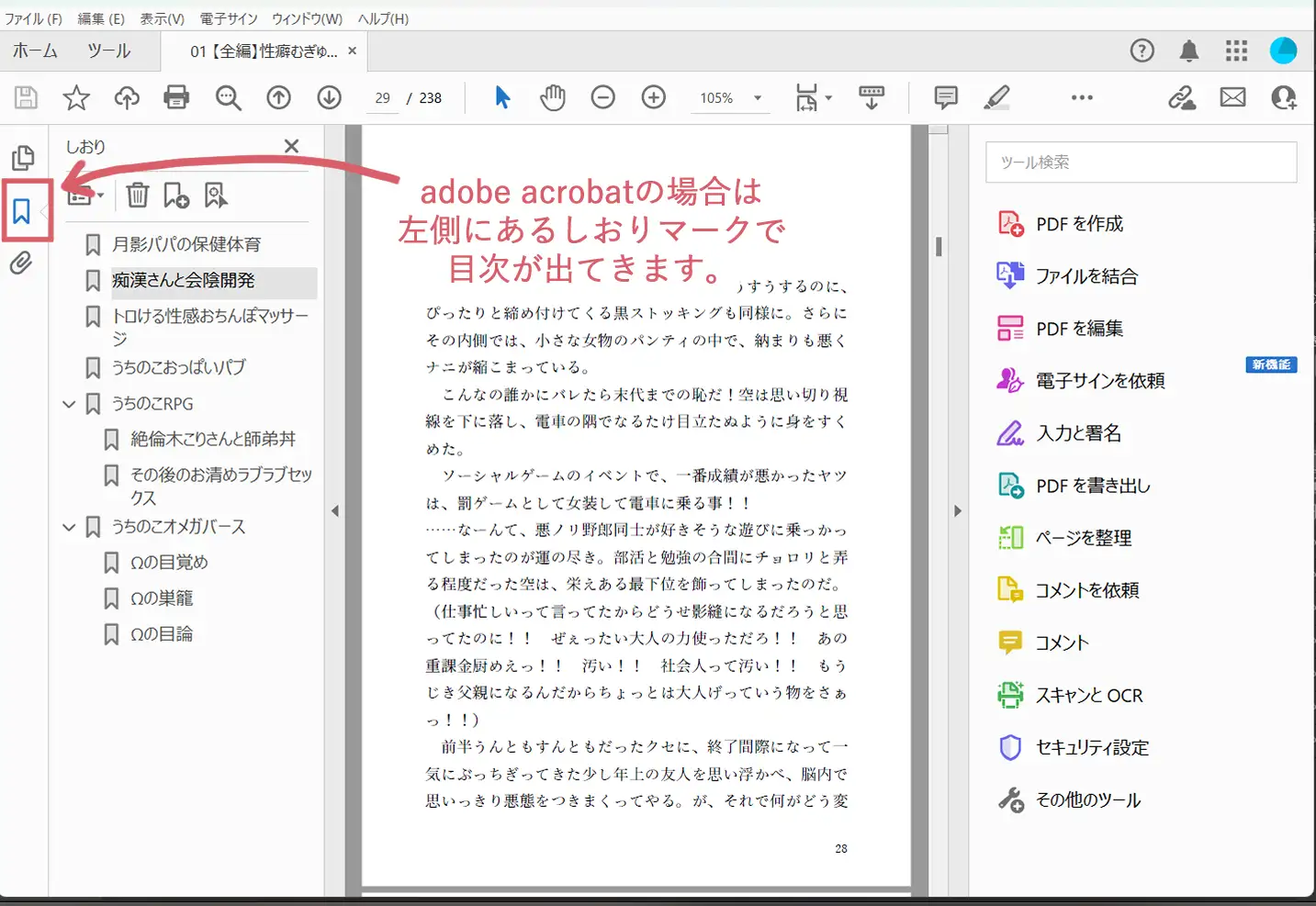Click the upload to cloud icon

pos(127,97)
